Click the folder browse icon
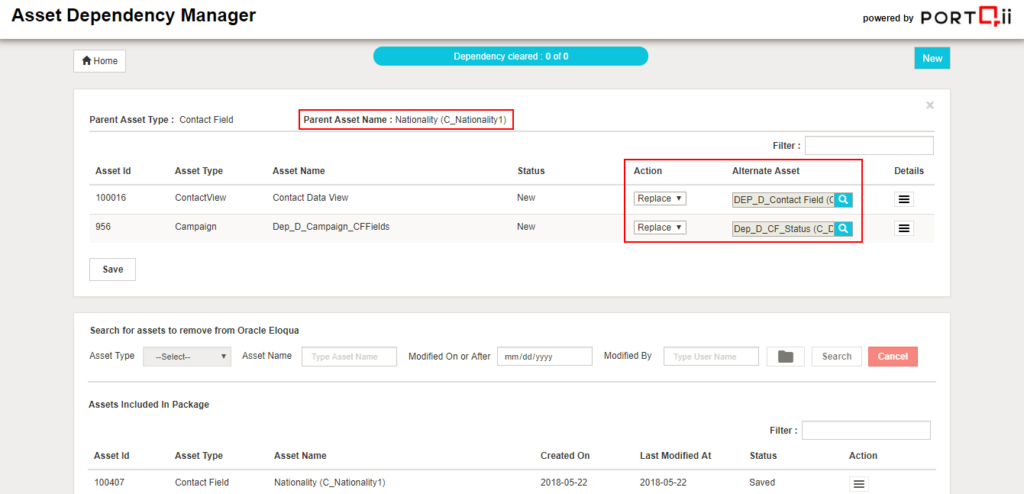The height and width of the screenshot is (494, 1024). (785, 356)
